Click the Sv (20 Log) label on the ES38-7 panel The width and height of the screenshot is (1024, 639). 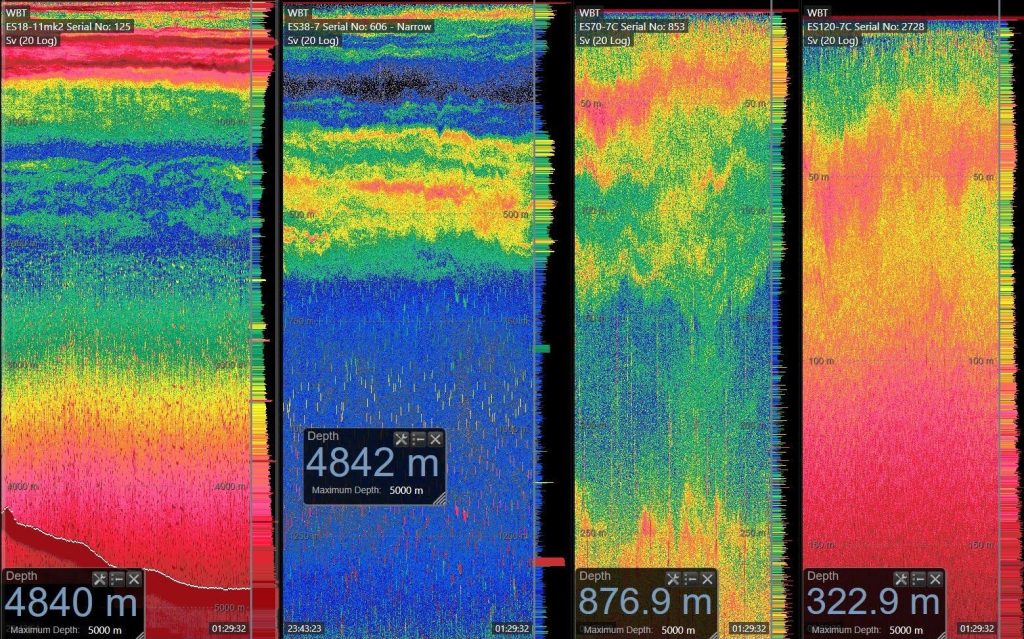click(x=312, y=42)
